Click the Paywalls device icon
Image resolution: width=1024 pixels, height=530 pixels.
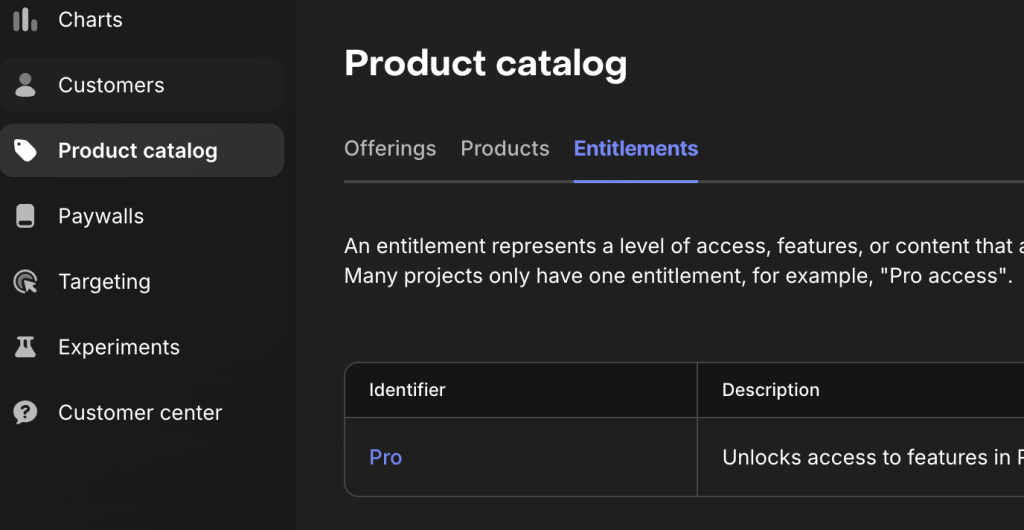tap(25, 216)
